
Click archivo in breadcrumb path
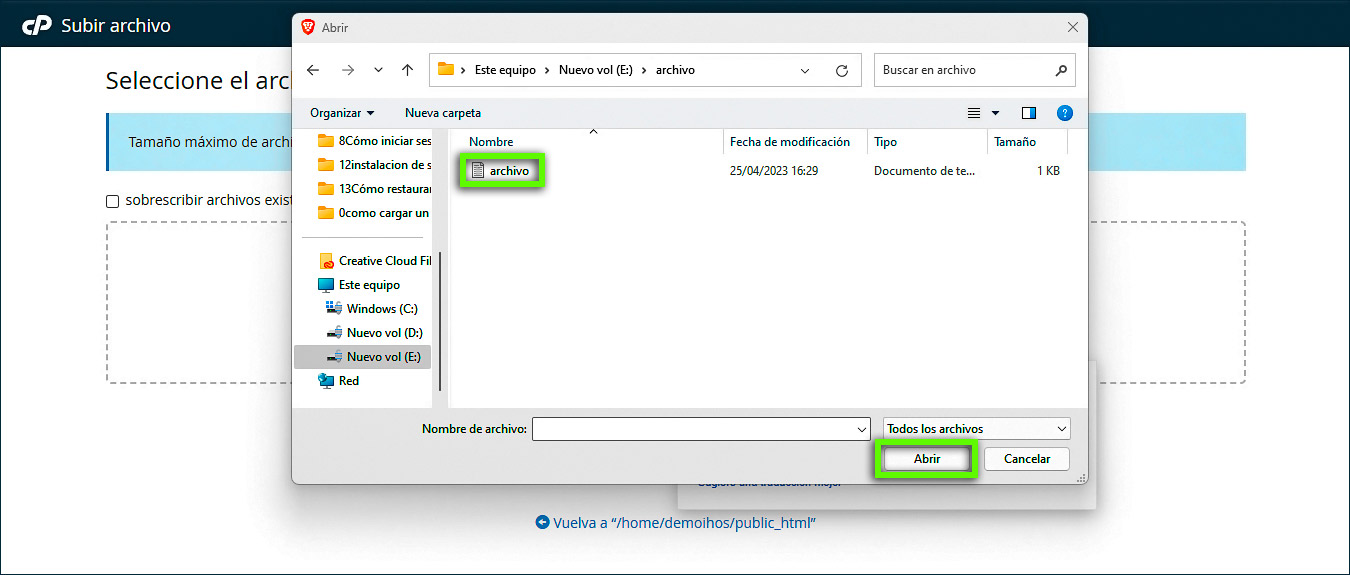tap(675, 70)
